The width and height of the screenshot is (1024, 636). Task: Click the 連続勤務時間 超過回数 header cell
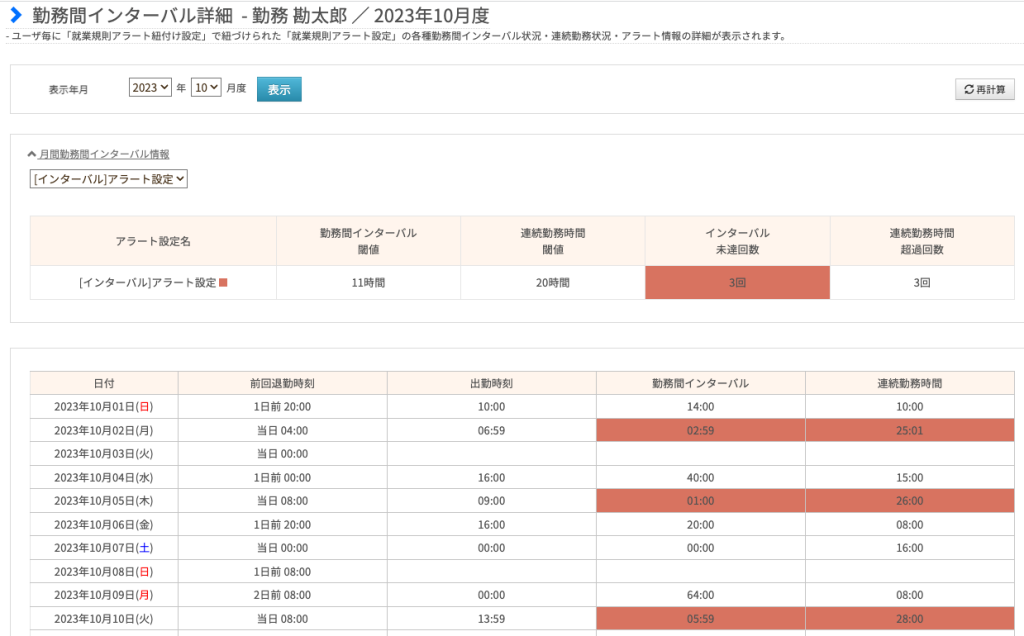[x=922, y=241]
